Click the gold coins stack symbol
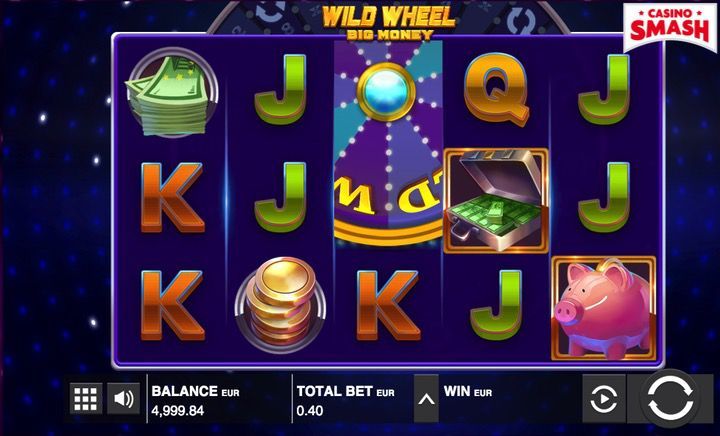Screen dimensions: 720x436 pos(281,303)
